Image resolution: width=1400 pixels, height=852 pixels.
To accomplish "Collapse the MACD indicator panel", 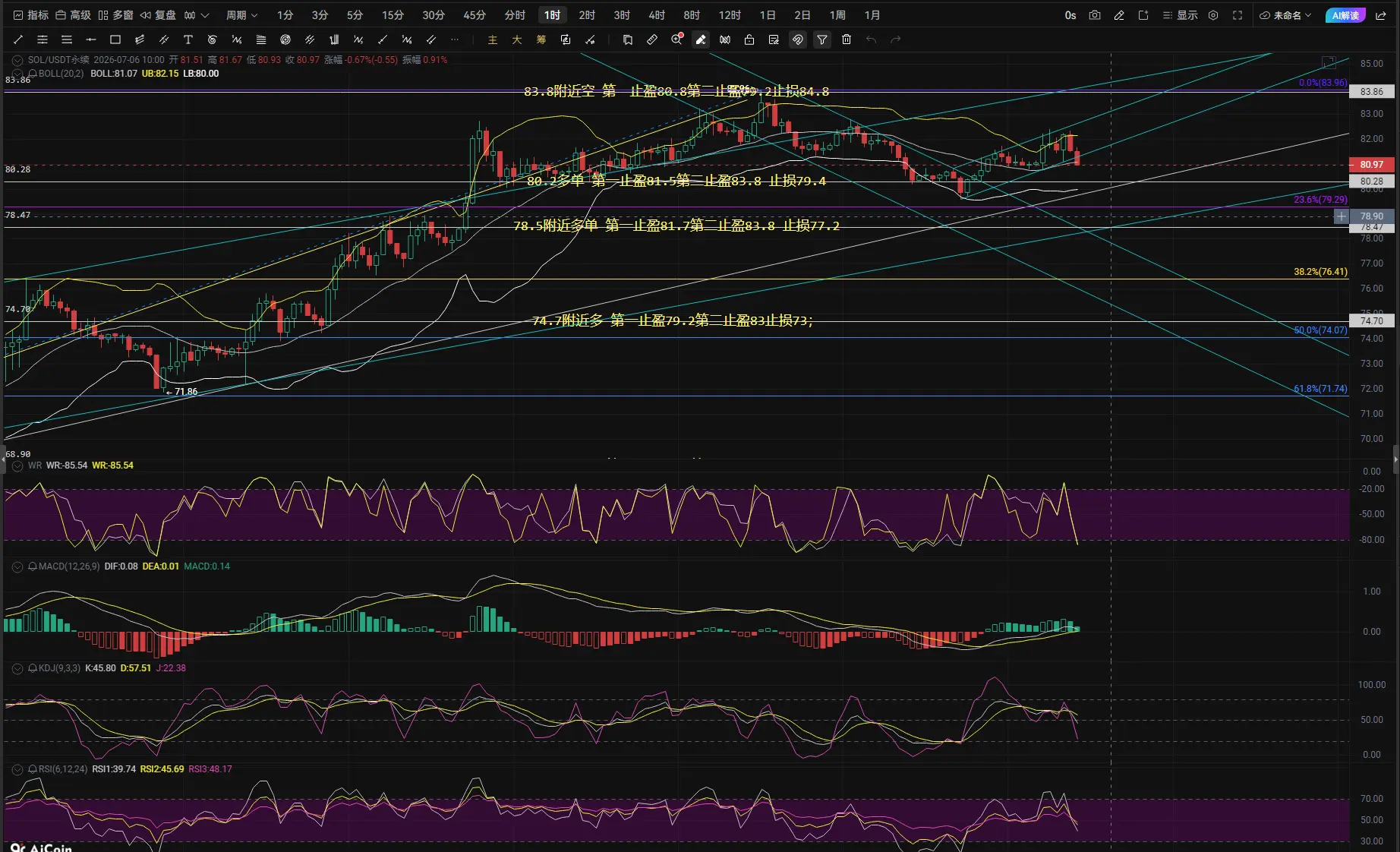I will (x=17, y=566).
